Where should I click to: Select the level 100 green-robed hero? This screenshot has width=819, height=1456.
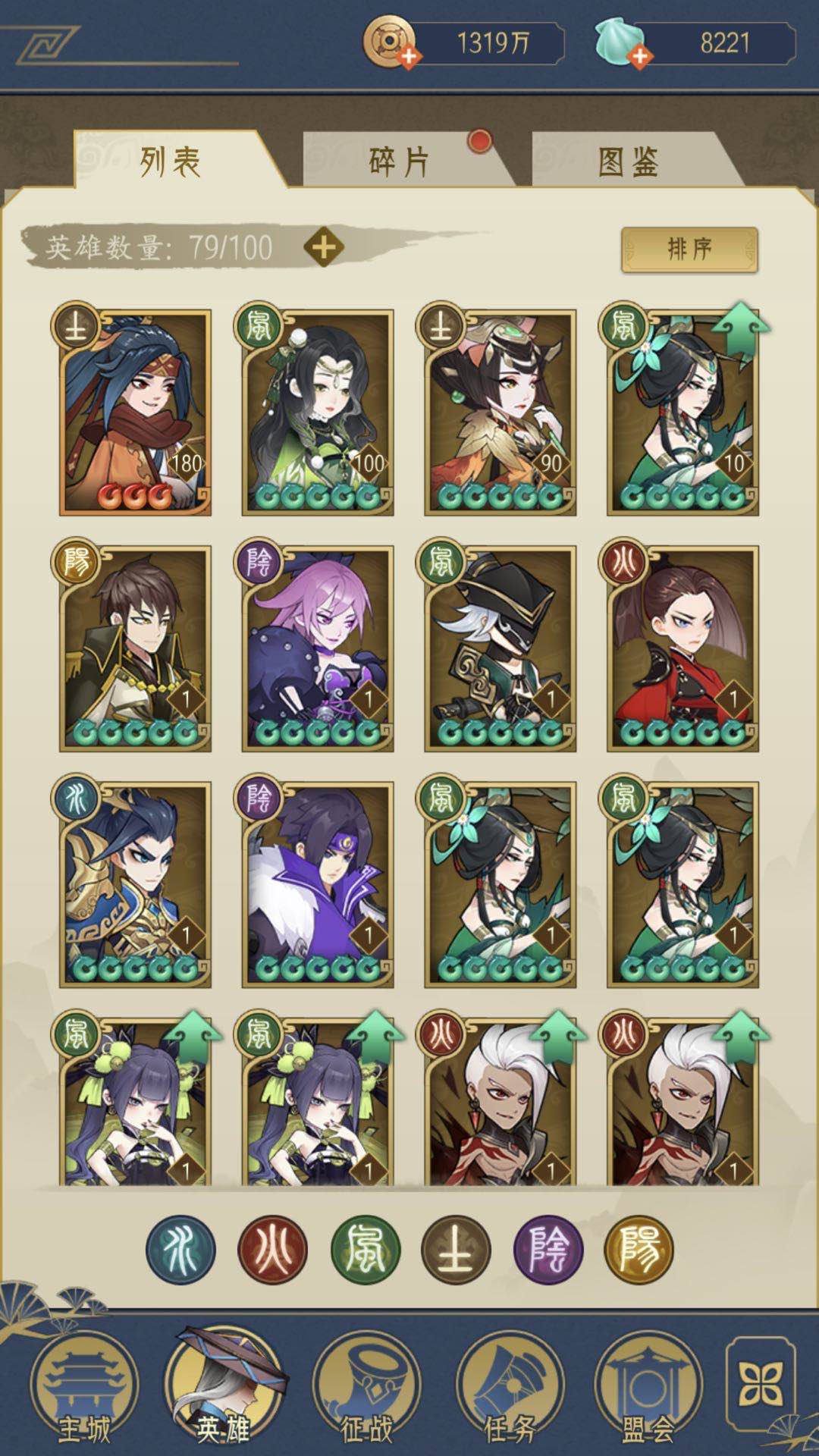click(x=316, y=410)
